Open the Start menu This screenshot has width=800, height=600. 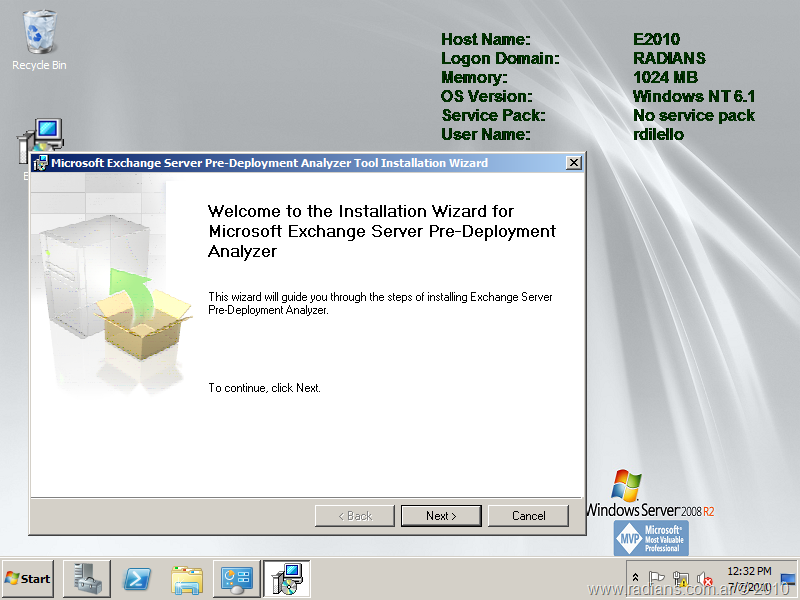[28, 578]
